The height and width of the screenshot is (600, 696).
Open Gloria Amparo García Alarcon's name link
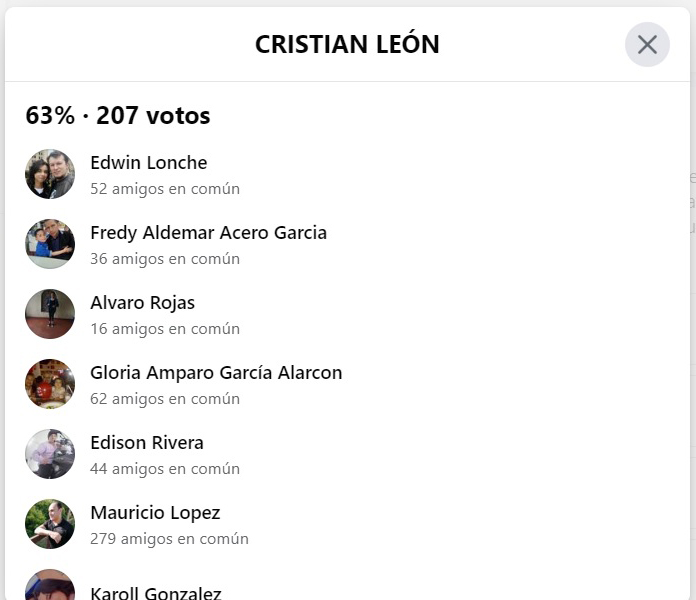click(216, 373)
